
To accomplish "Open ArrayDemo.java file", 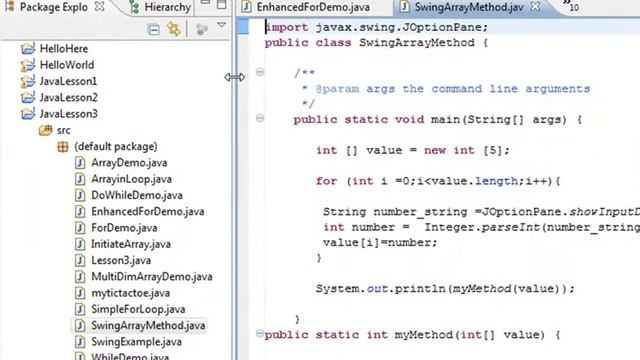I will (x=129, y=163).
